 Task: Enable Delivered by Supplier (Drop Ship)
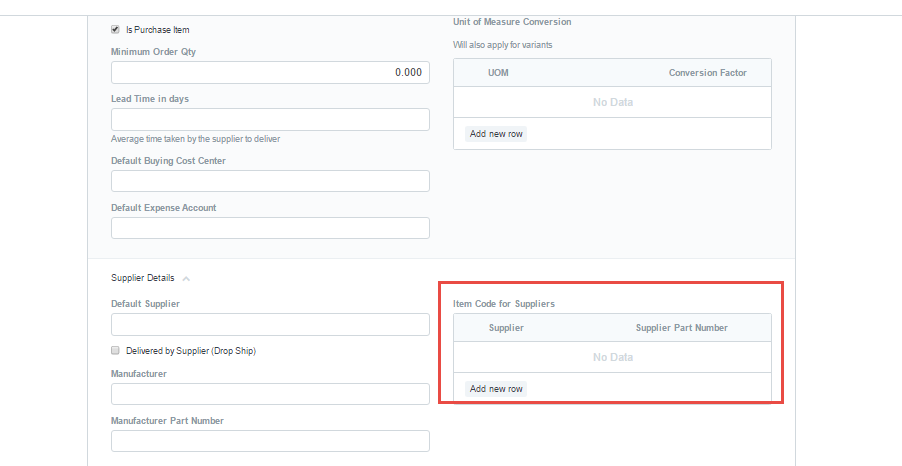115,350
